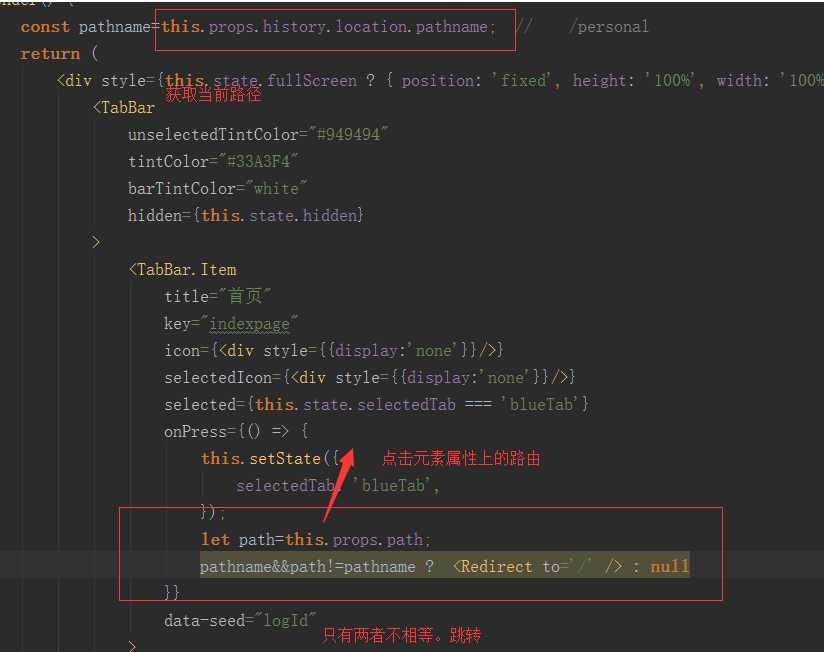The width and height of the screenshot is (824, 652).
Task: Click 'fullScreen' in the div style line
Action: pos(312,80)
